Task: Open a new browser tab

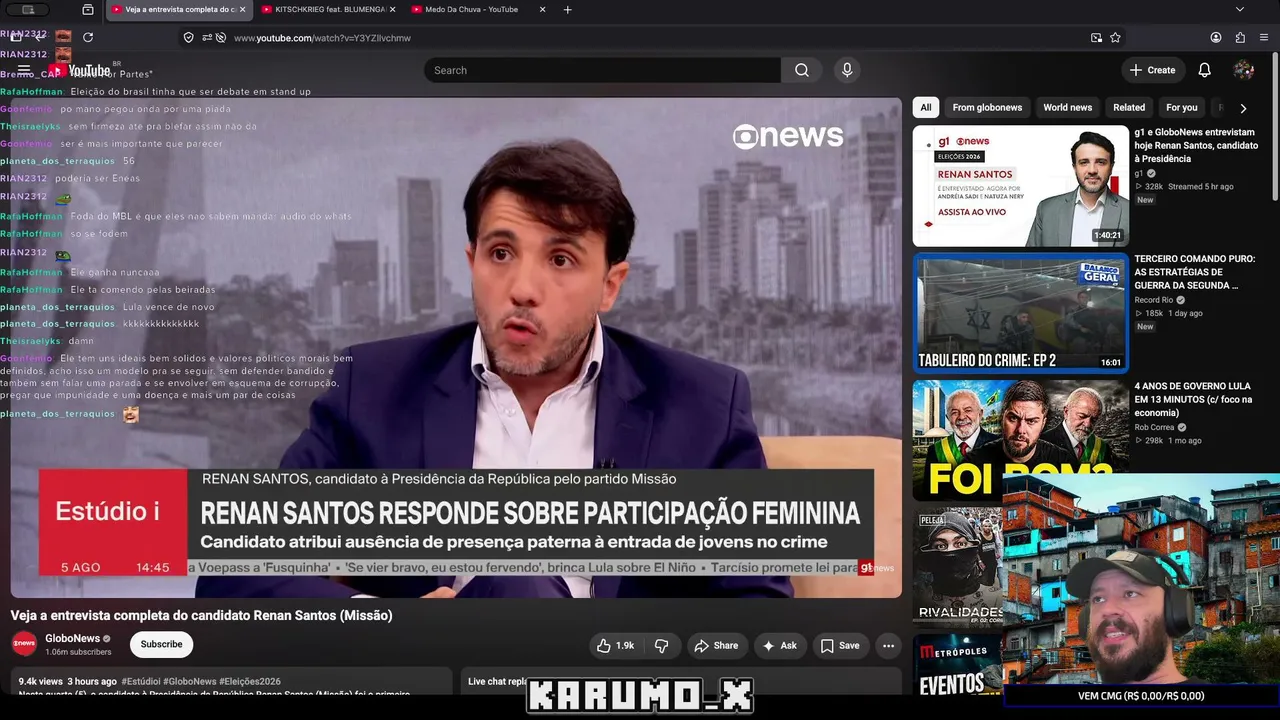Action: (x=567, y=9)
